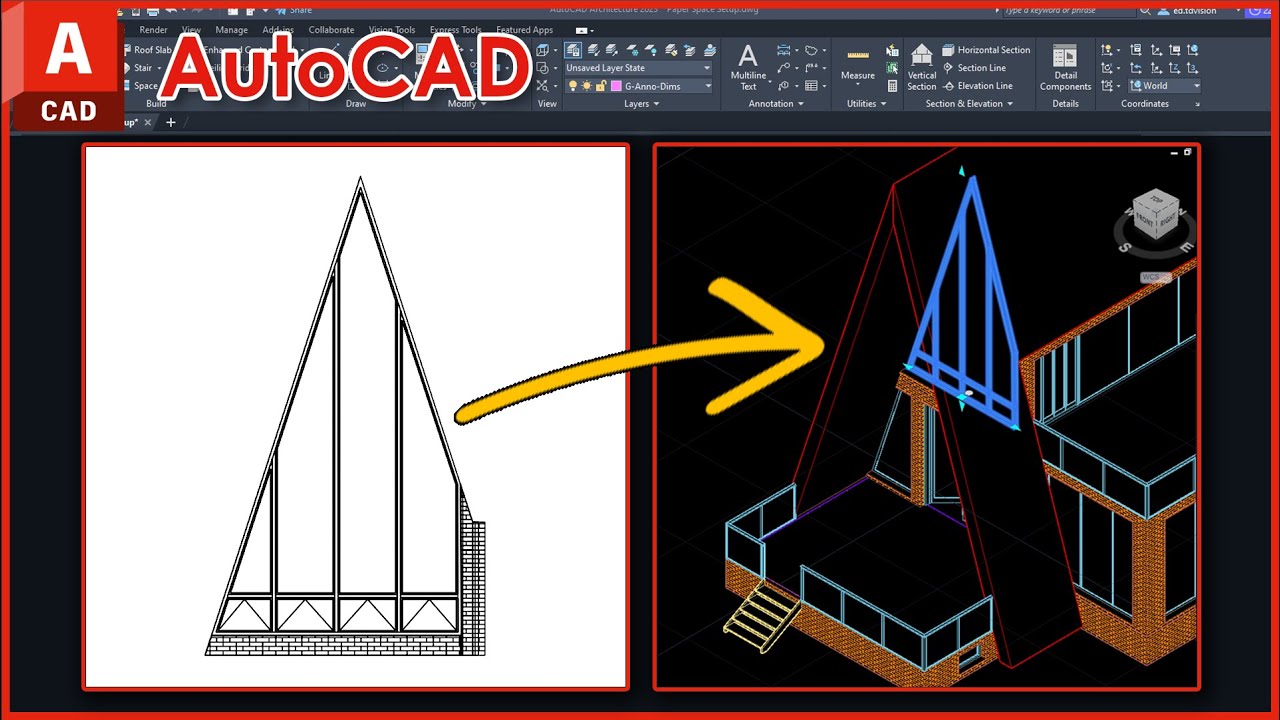The image size is (1280, 720).
Task: Open the ed.tdvision account dropdown
Action: coord(1199,10)
